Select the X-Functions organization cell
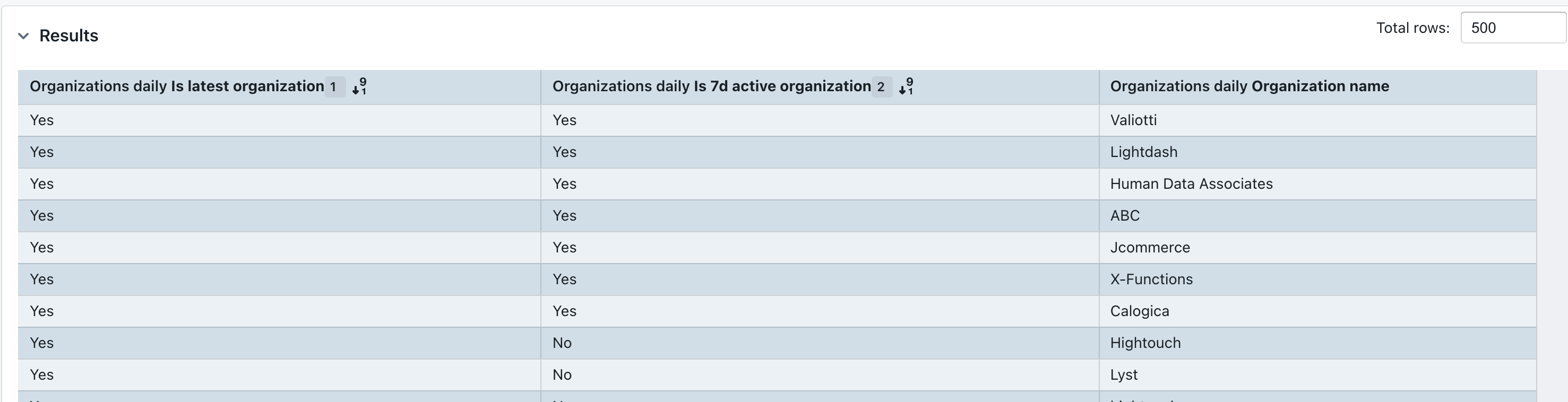Image resolution: width=1568 pixels, height=402 pixels. (x=1151, y=279)
